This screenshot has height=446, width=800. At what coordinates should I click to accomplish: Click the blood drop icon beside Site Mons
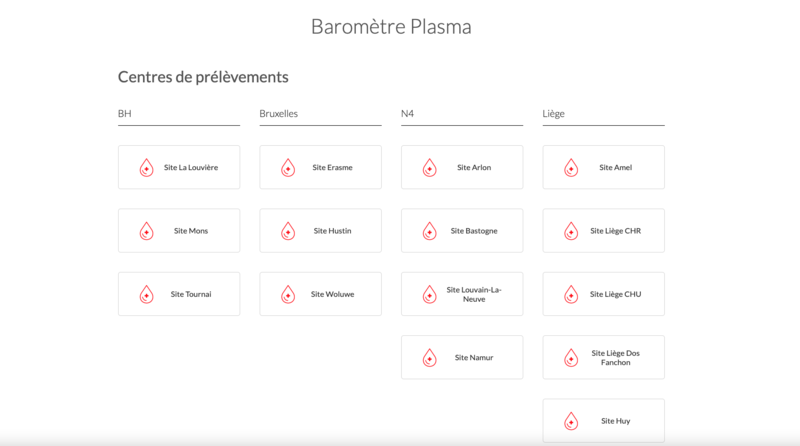click(x=146, y=231)
